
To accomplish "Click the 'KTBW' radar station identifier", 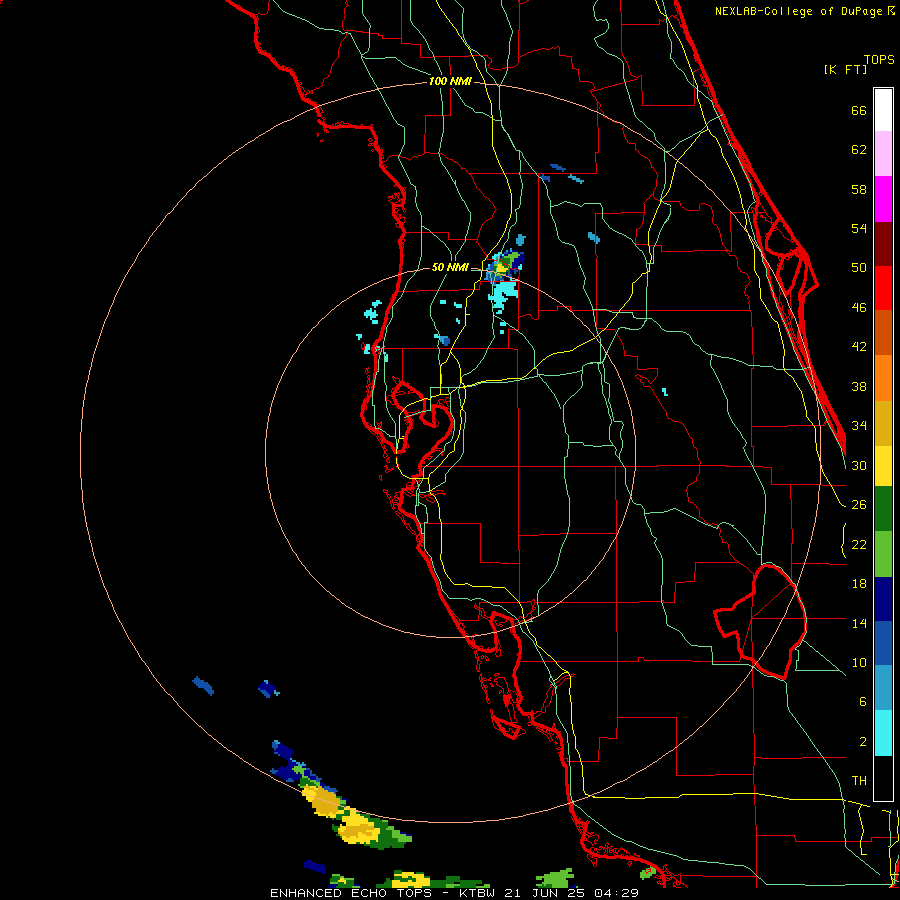I will (476, 893).
